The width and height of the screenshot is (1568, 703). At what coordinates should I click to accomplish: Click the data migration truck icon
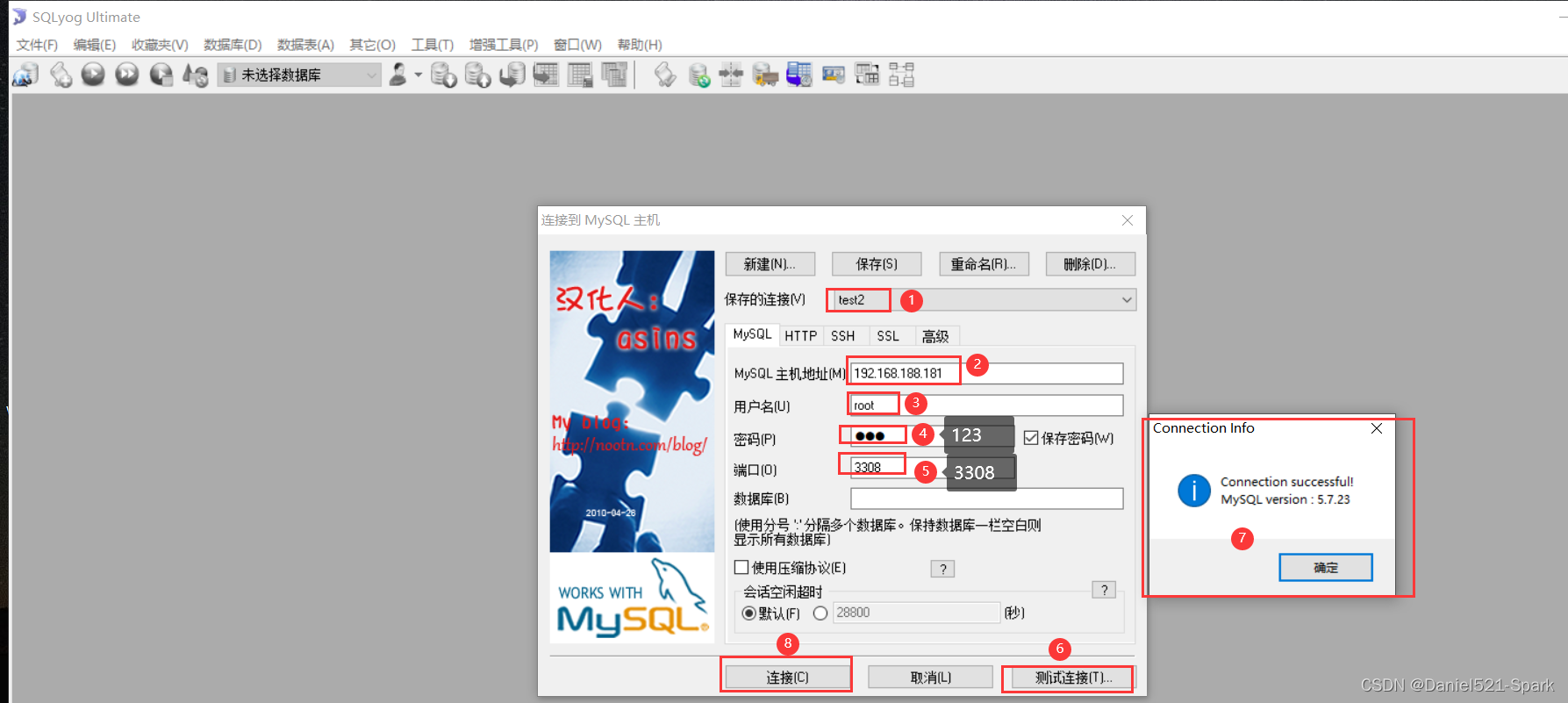(765, 75)
